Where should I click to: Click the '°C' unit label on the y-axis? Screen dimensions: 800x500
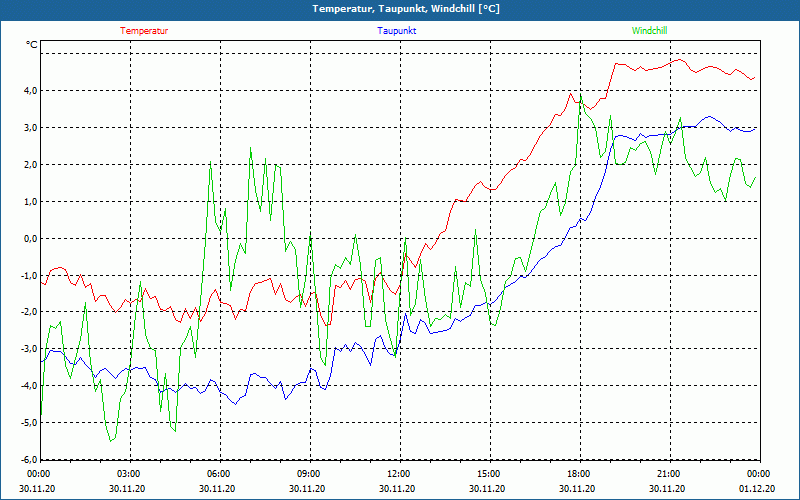[32, 45]
